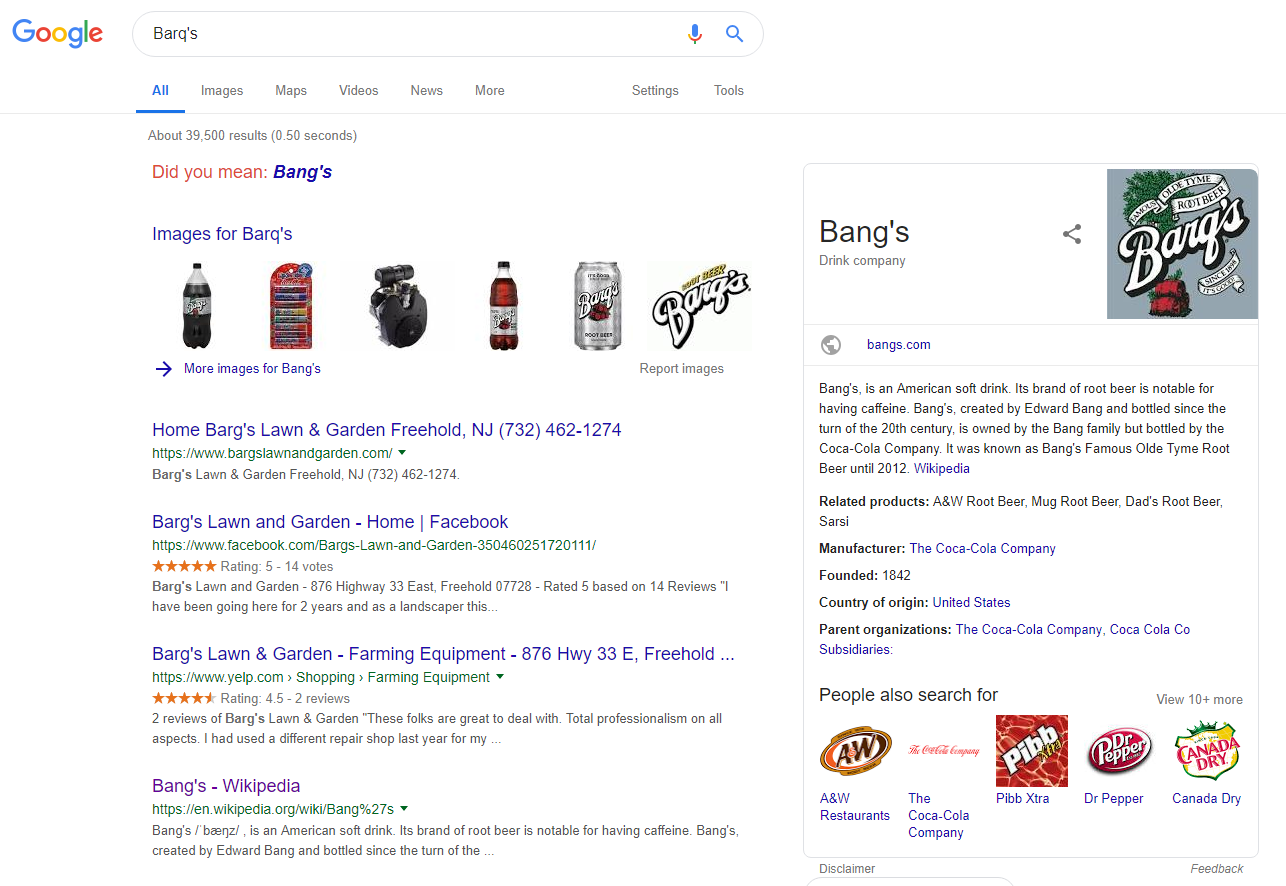Click the Dr Pepper text link

tap(1114, 799)
